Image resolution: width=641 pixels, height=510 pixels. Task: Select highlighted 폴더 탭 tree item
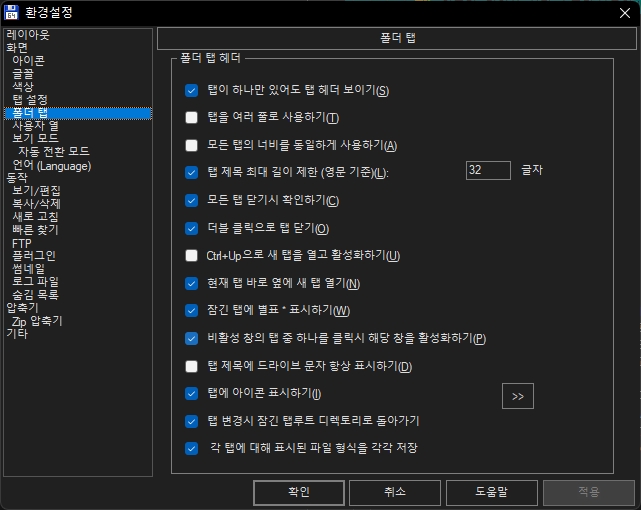click(78, 113)
